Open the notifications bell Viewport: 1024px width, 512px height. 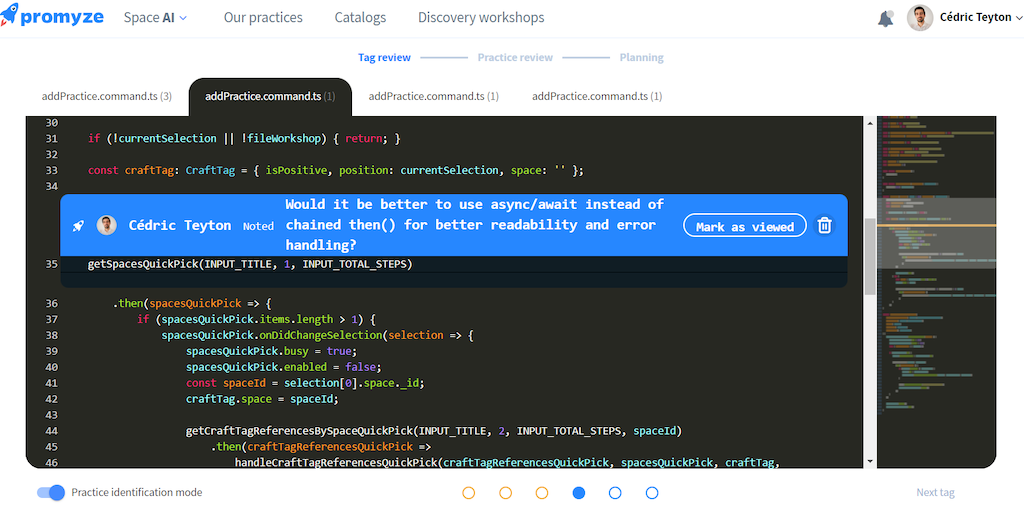point(885,18)
